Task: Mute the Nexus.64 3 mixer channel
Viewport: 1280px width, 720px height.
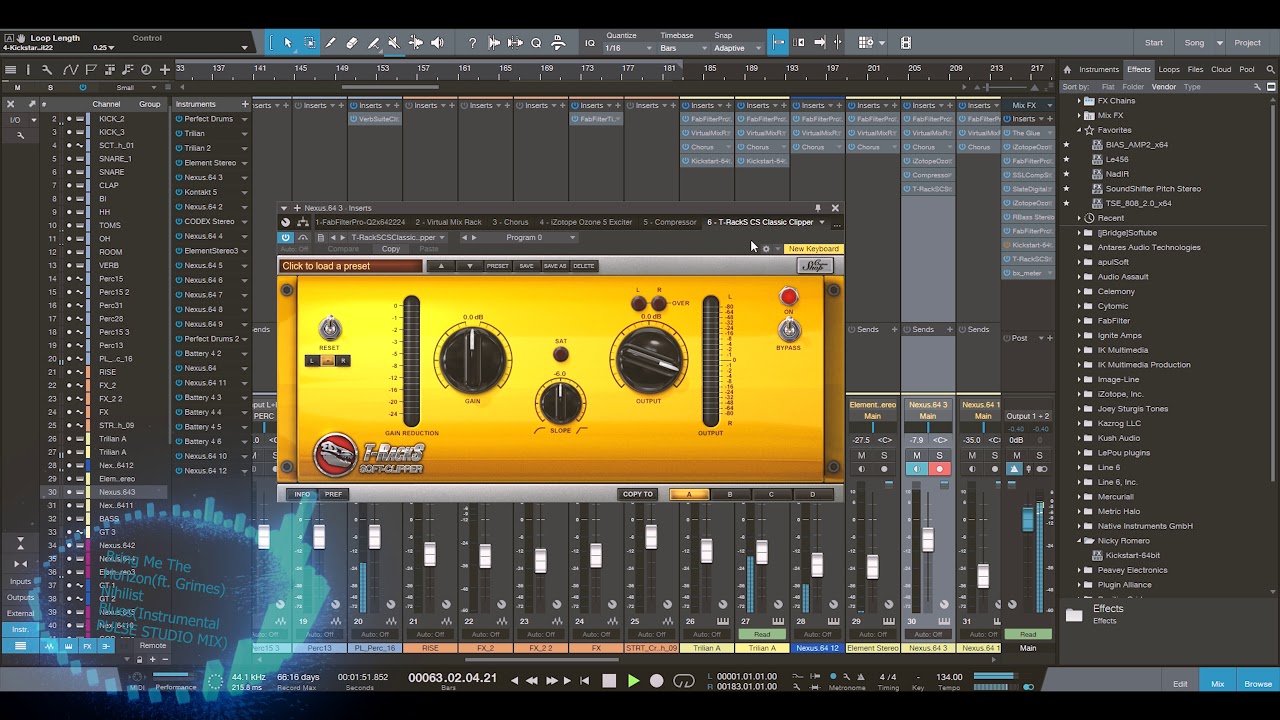Action: pos(917,455)
